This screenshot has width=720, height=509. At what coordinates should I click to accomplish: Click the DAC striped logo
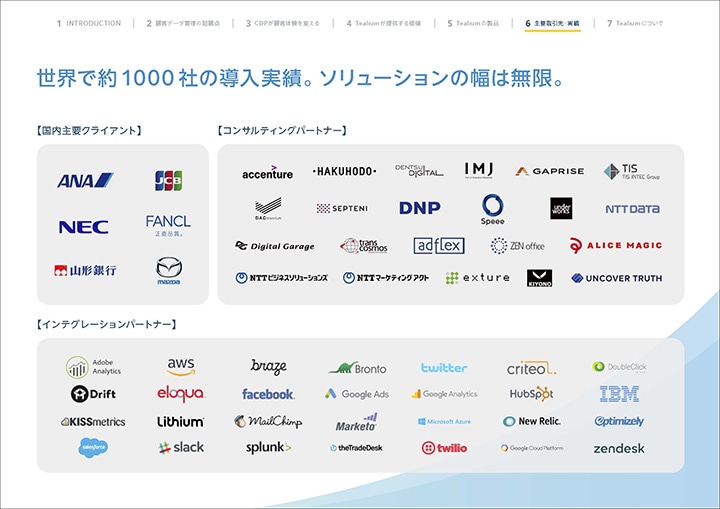(x=268, y=209)
